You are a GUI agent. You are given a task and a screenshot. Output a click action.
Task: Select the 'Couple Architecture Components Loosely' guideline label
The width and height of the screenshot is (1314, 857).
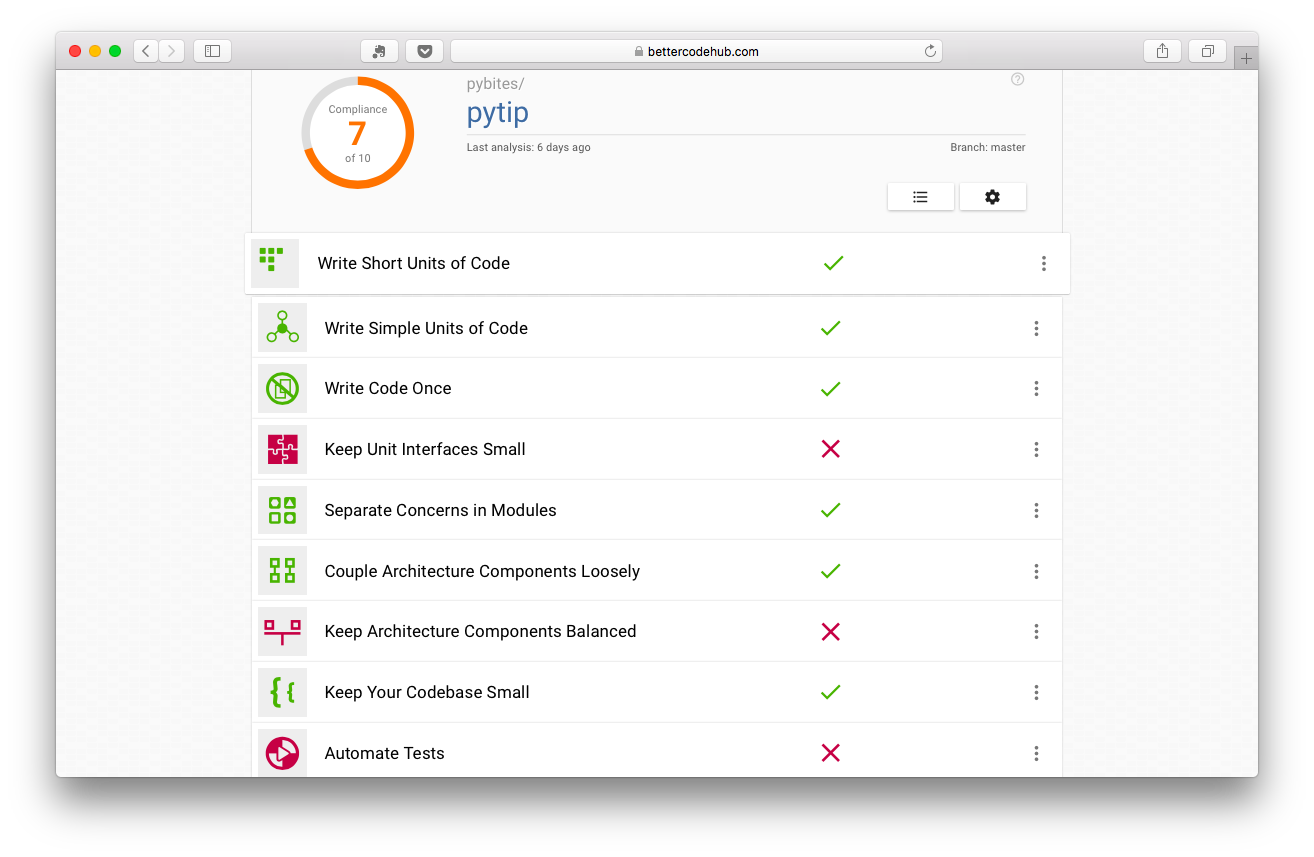click(x=482, y=571)
